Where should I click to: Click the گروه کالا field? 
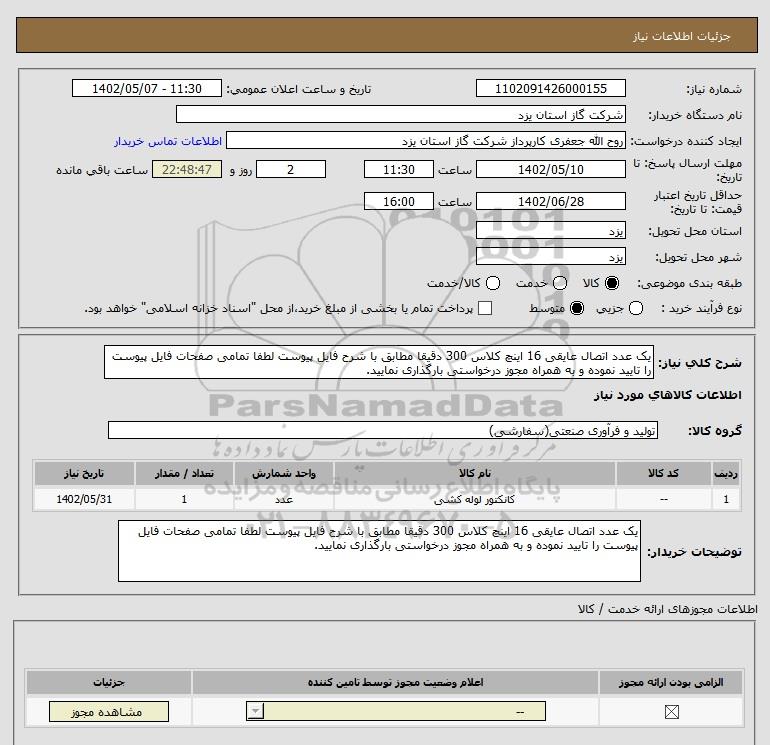383,430
